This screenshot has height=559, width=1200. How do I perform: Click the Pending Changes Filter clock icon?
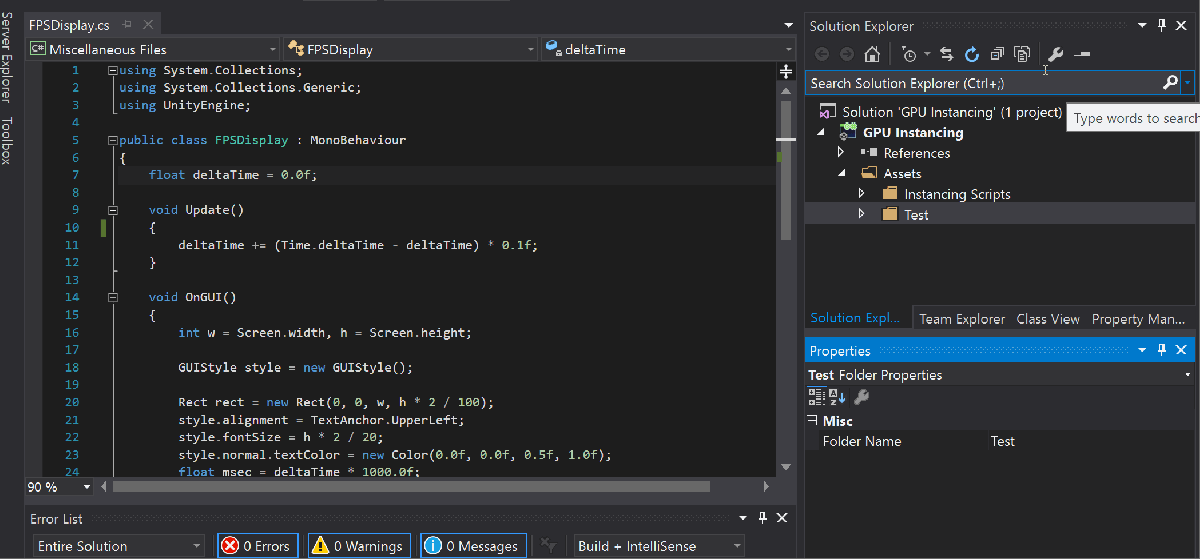(909, 54)
